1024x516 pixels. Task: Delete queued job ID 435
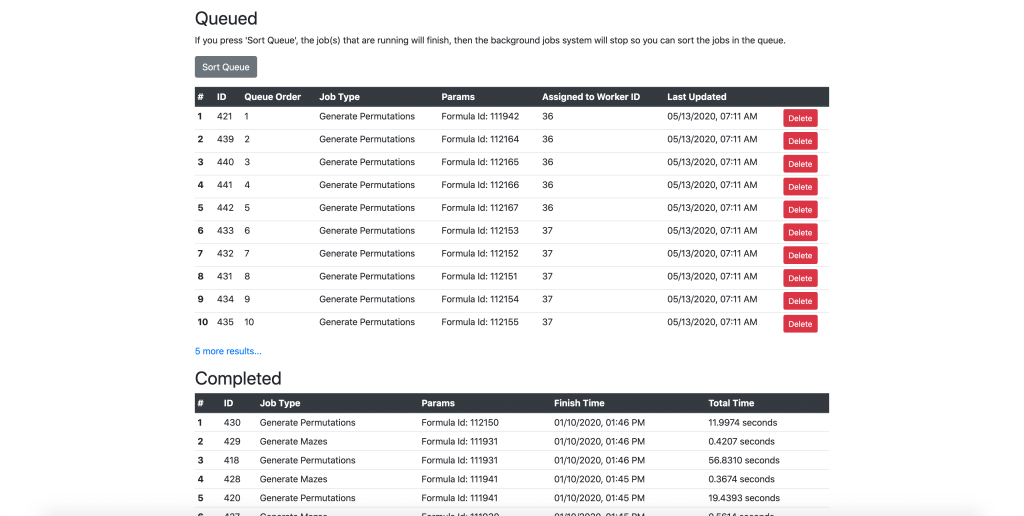800,324
